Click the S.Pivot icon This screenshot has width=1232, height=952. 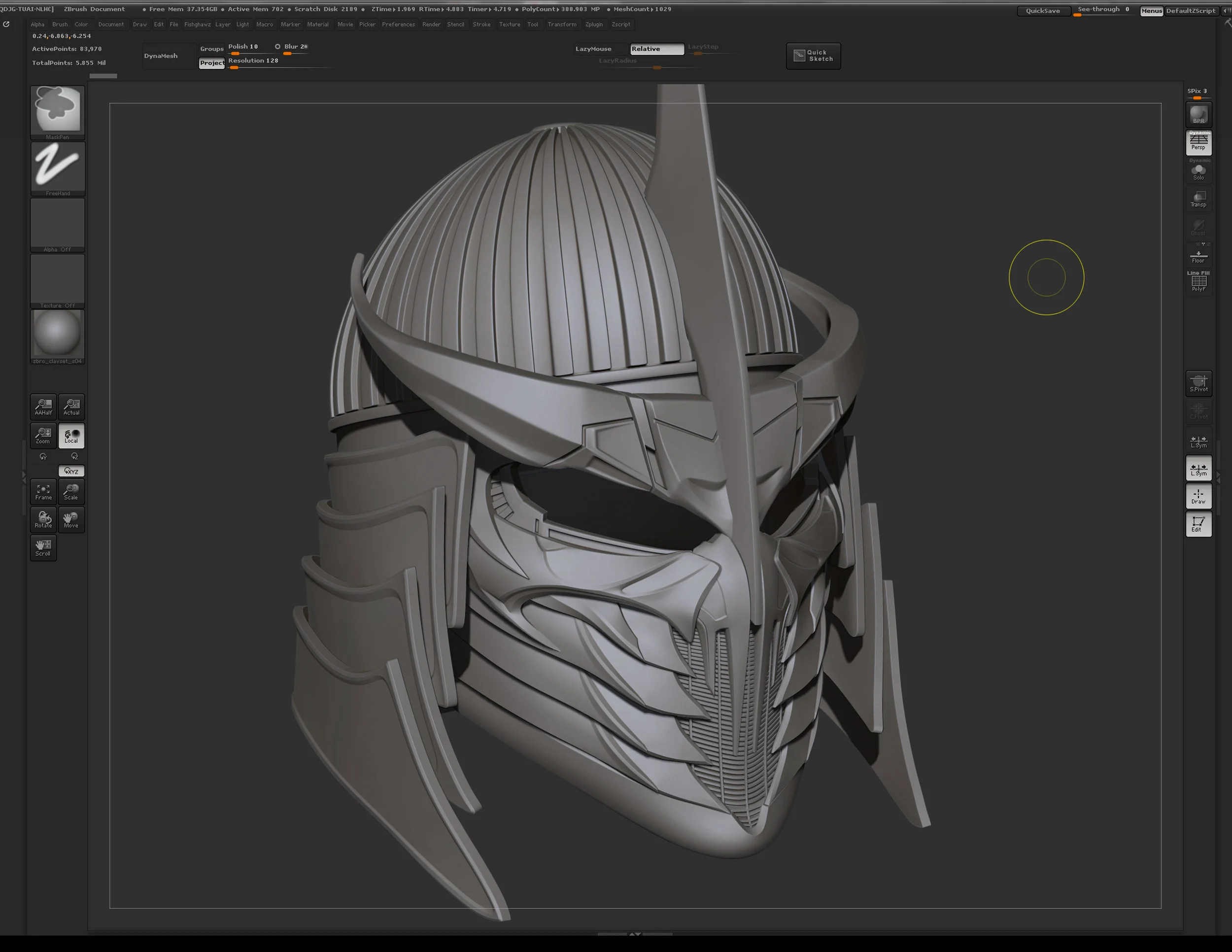coord(1198,383)
